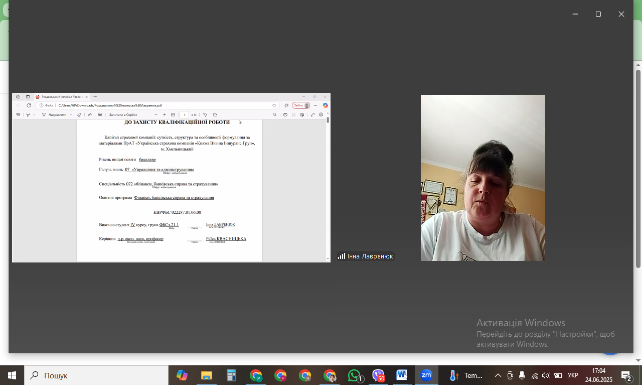Switch to Microsoft Word in the taskbar
The height and width of the screenshot is (386, 643).
pyautogui.click(x=402, y=375)
